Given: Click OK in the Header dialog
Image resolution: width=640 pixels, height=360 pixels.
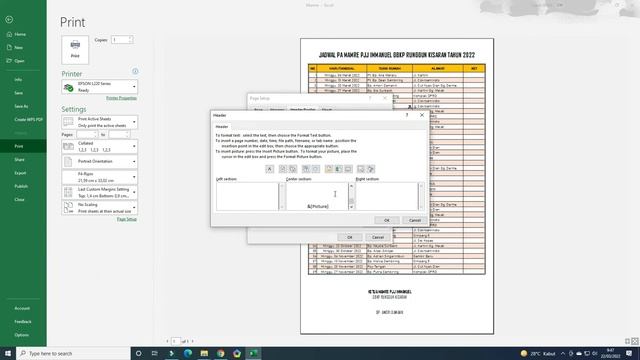Looking at the screenshot, I should coord(387,220).
